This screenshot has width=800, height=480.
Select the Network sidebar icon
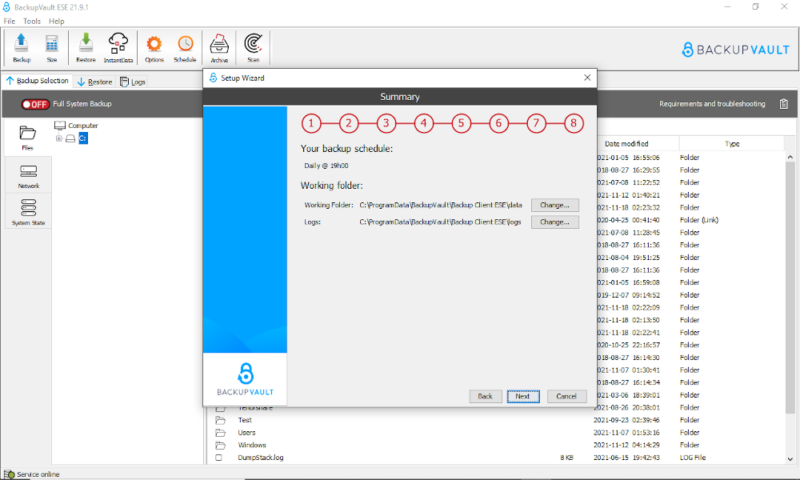coord(28,176)
